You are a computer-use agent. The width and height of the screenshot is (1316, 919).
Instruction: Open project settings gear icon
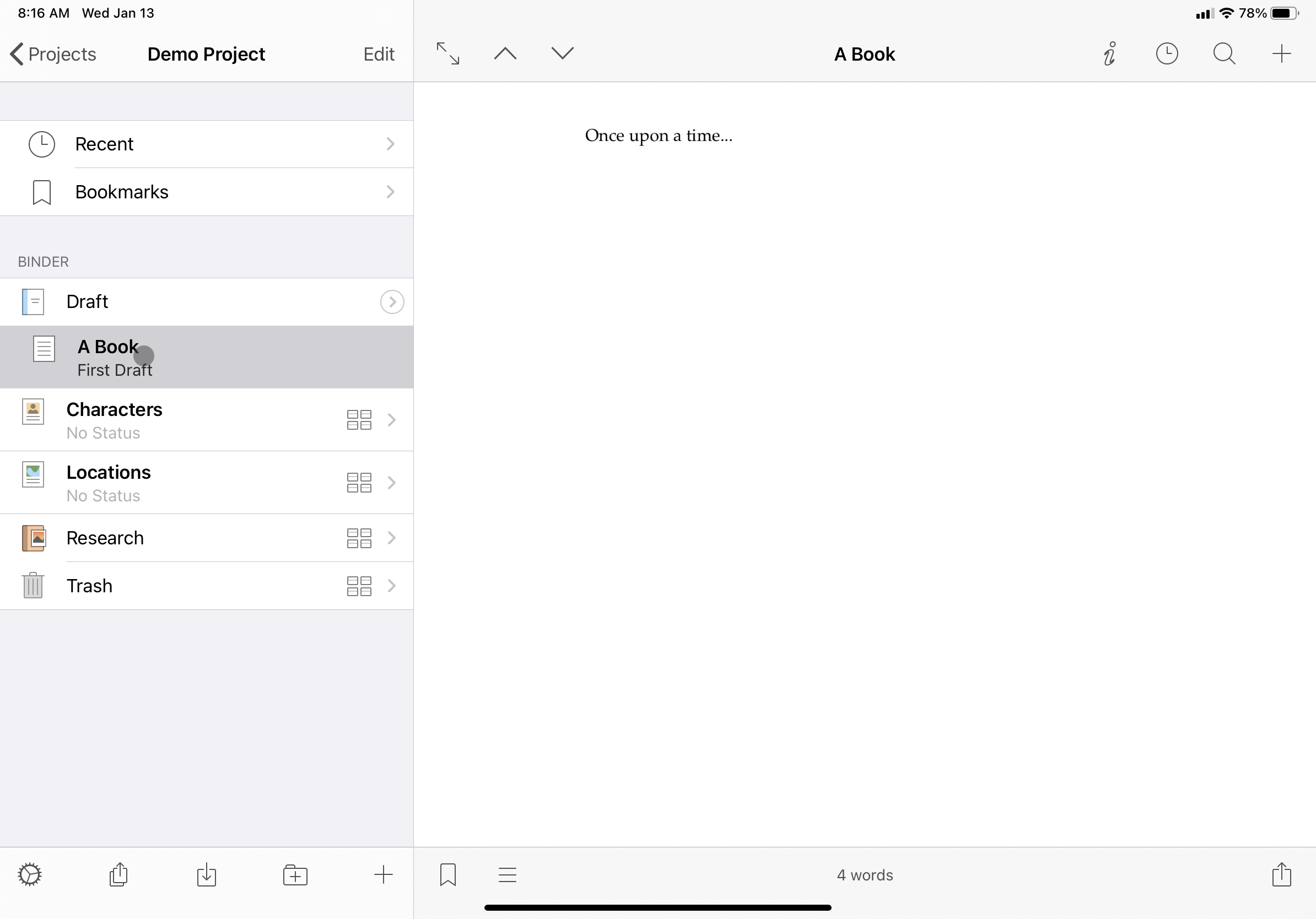(30, 875)
